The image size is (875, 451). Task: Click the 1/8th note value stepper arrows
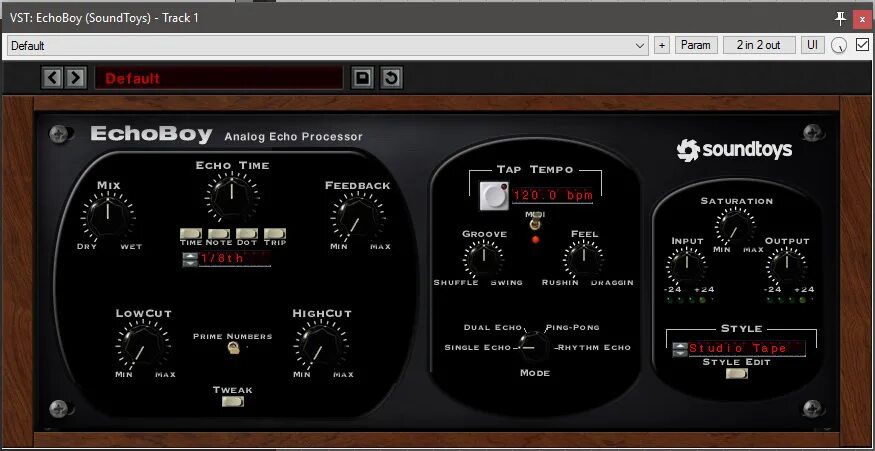(190, 260)
